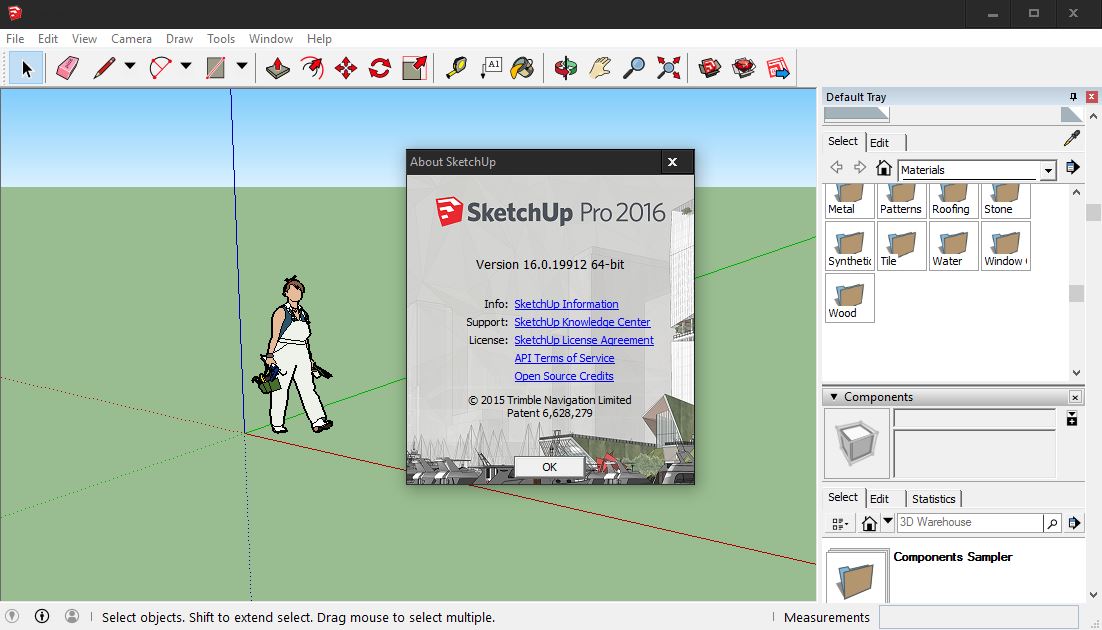
Task: Open the Water materials folder
Action: [x=954, y=246]
